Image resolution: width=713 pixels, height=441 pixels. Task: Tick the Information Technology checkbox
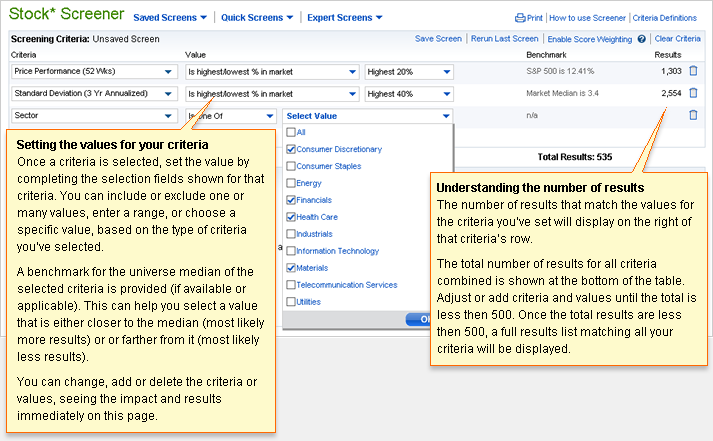point(291,251)
